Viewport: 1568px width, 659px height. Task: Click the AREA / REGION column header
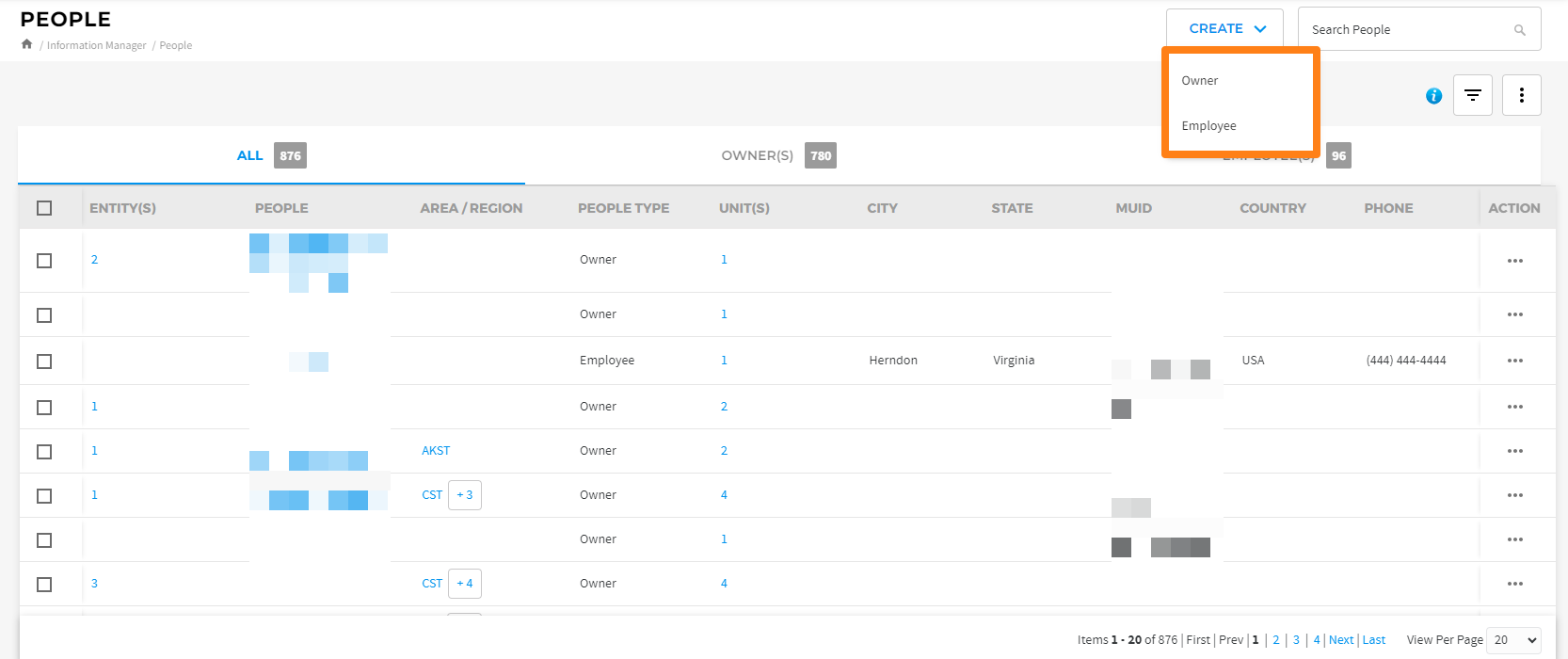[472, 208]
